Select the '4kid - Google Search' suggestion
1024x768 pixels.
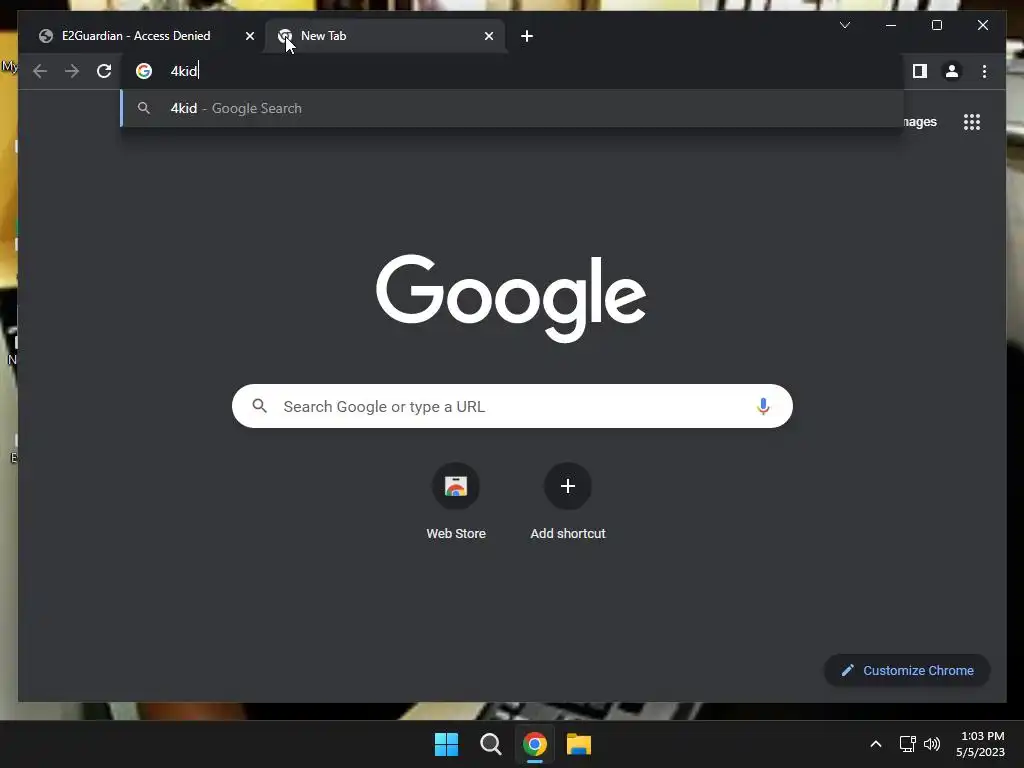coord(512,108)
